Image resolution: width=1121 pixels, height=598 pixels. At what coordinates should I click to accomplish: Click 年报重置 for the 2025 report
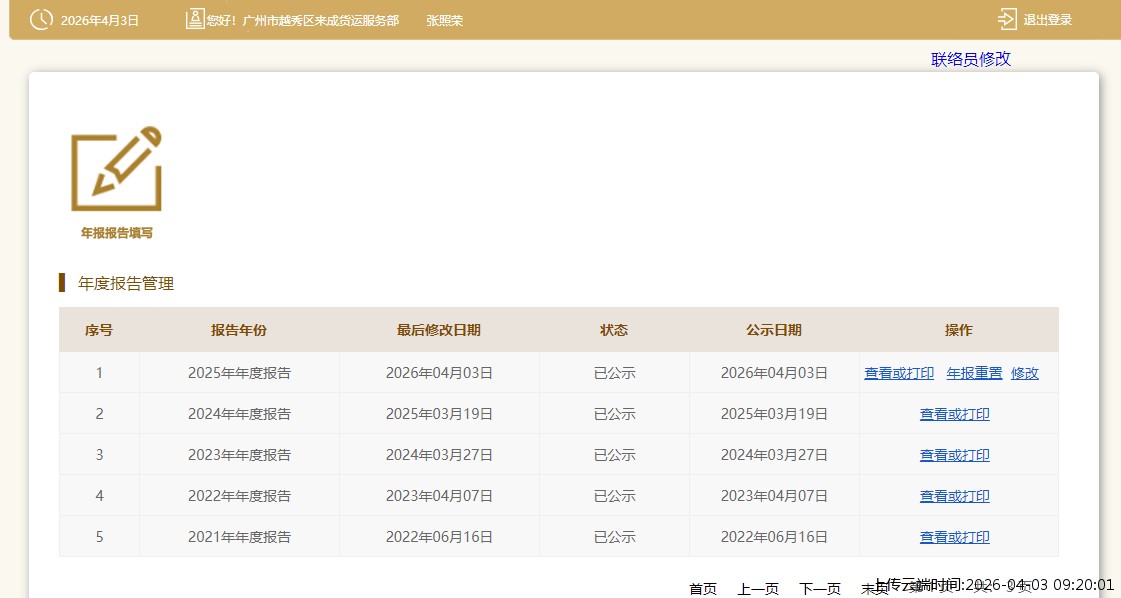click(974, 373)
